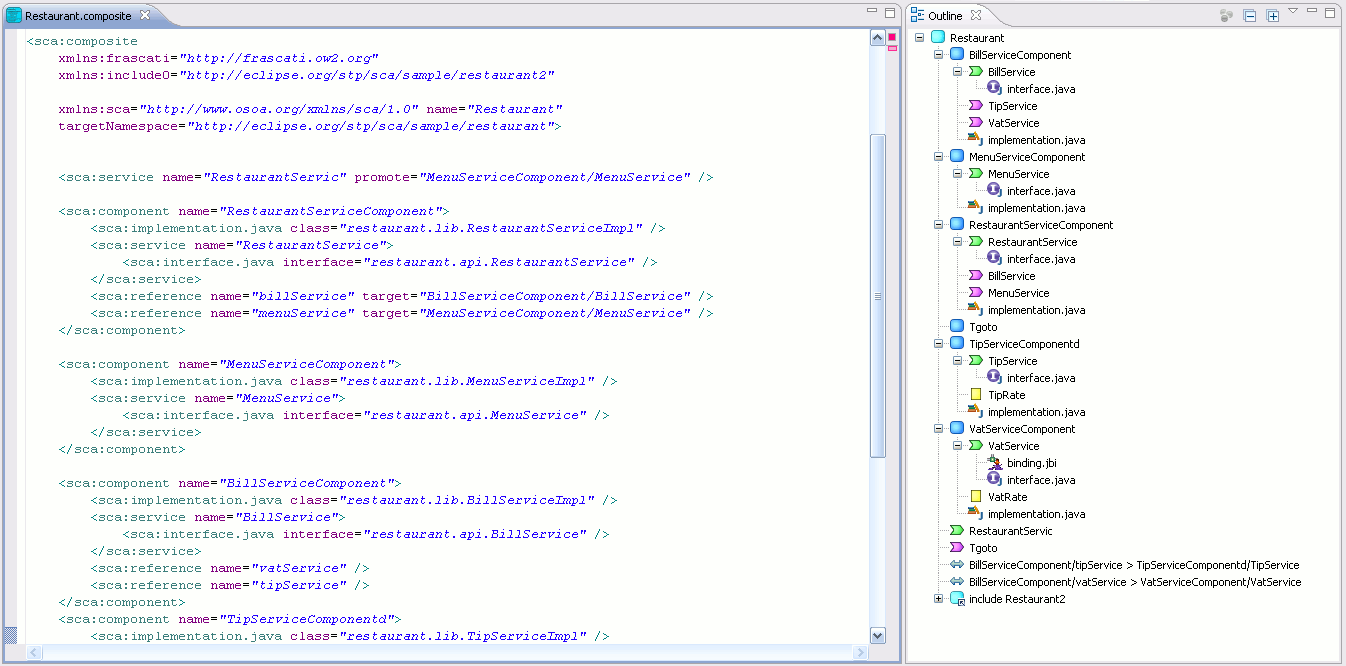The image size is (1346, 666).
Task: Click the pink error marker atop overview ruler
Action: coord(892,37)
